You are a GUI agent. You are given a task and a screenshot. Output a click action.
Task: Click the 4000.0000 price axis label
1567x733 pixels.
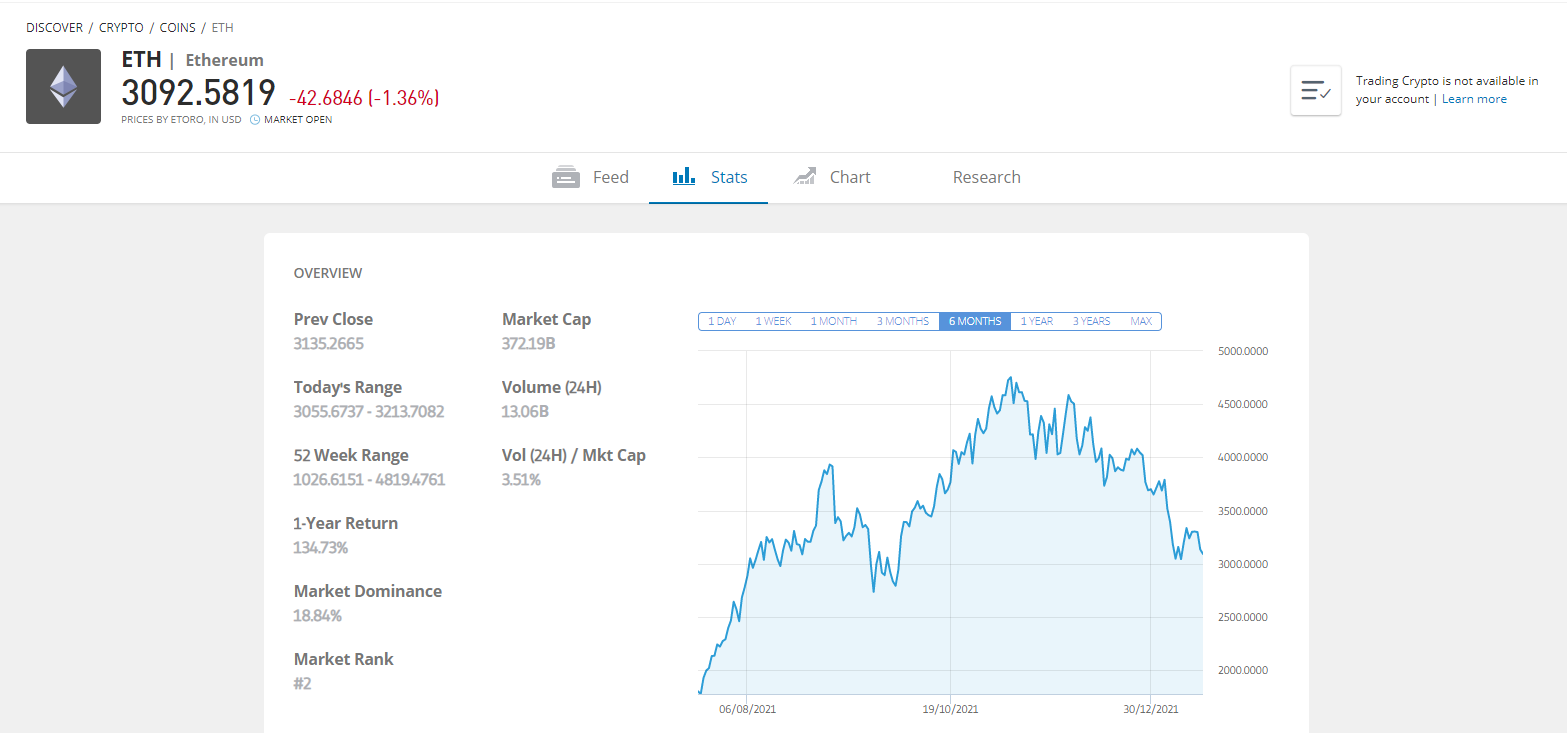(1242, 457)
